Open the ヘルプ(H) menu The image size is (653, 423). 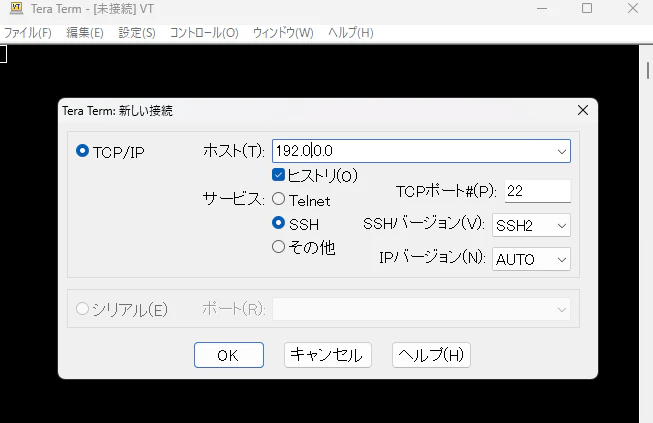click(351, 33)
